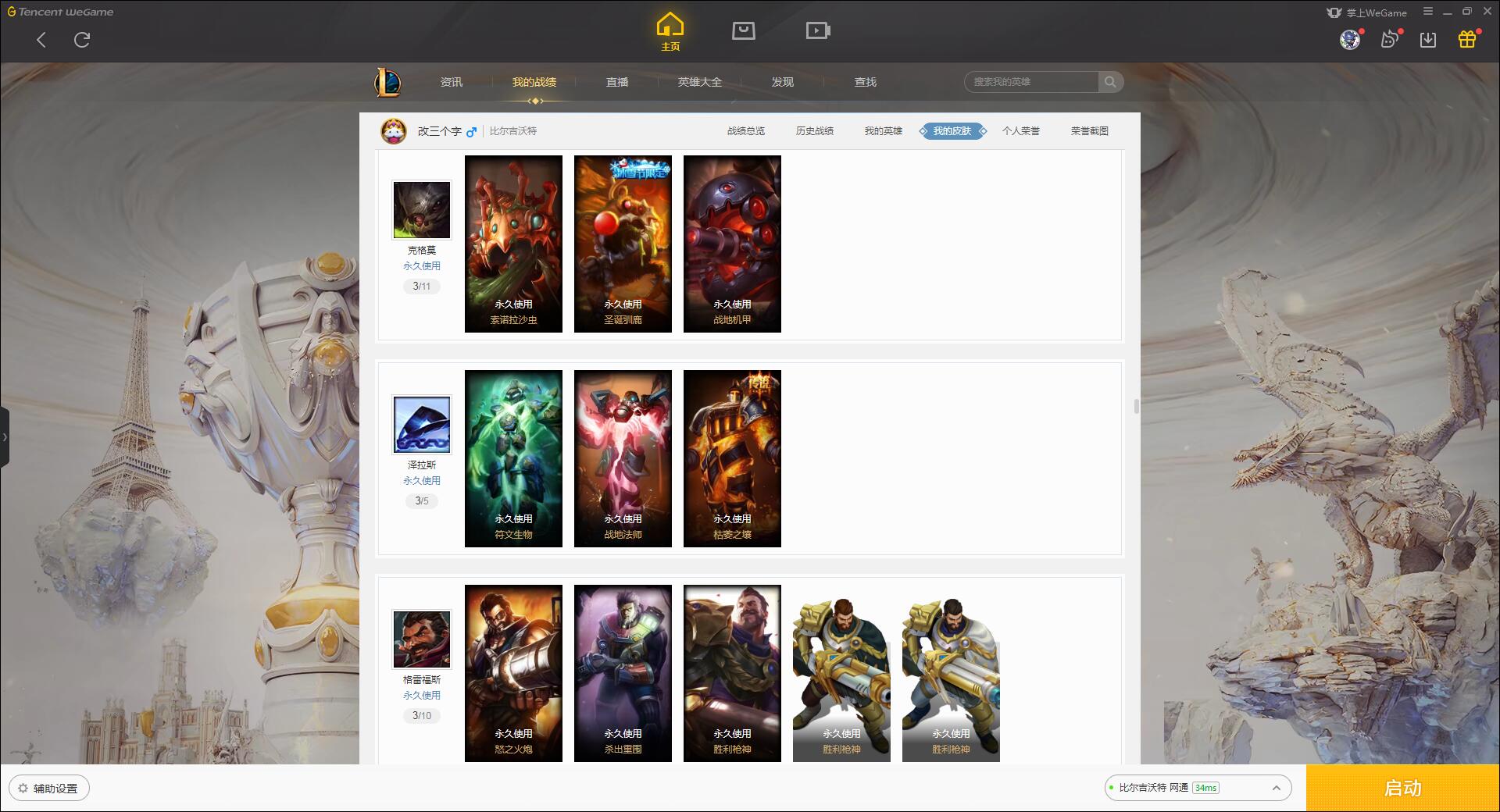
Task: Click the 泽拉斯 champion portrait
Action: click(x=422, y=425)
